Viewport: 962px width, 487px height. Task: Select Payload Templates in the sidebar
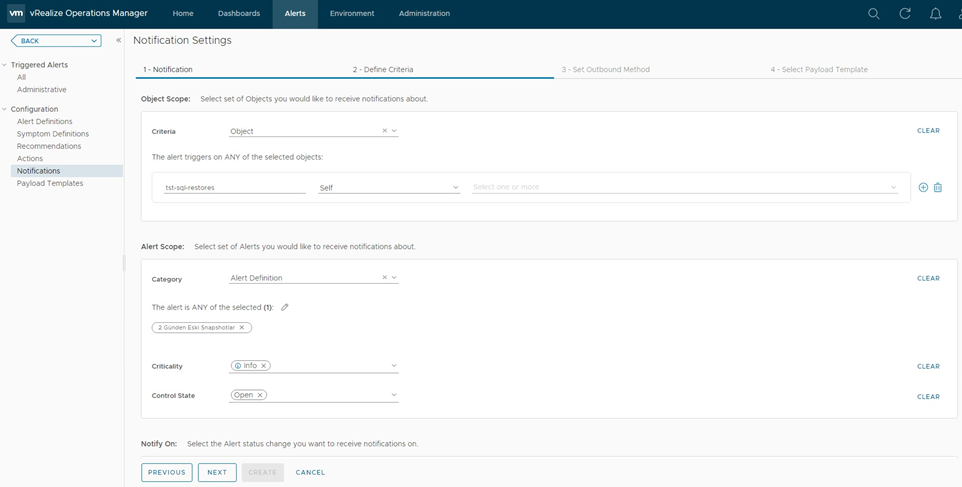pos(50,183)
